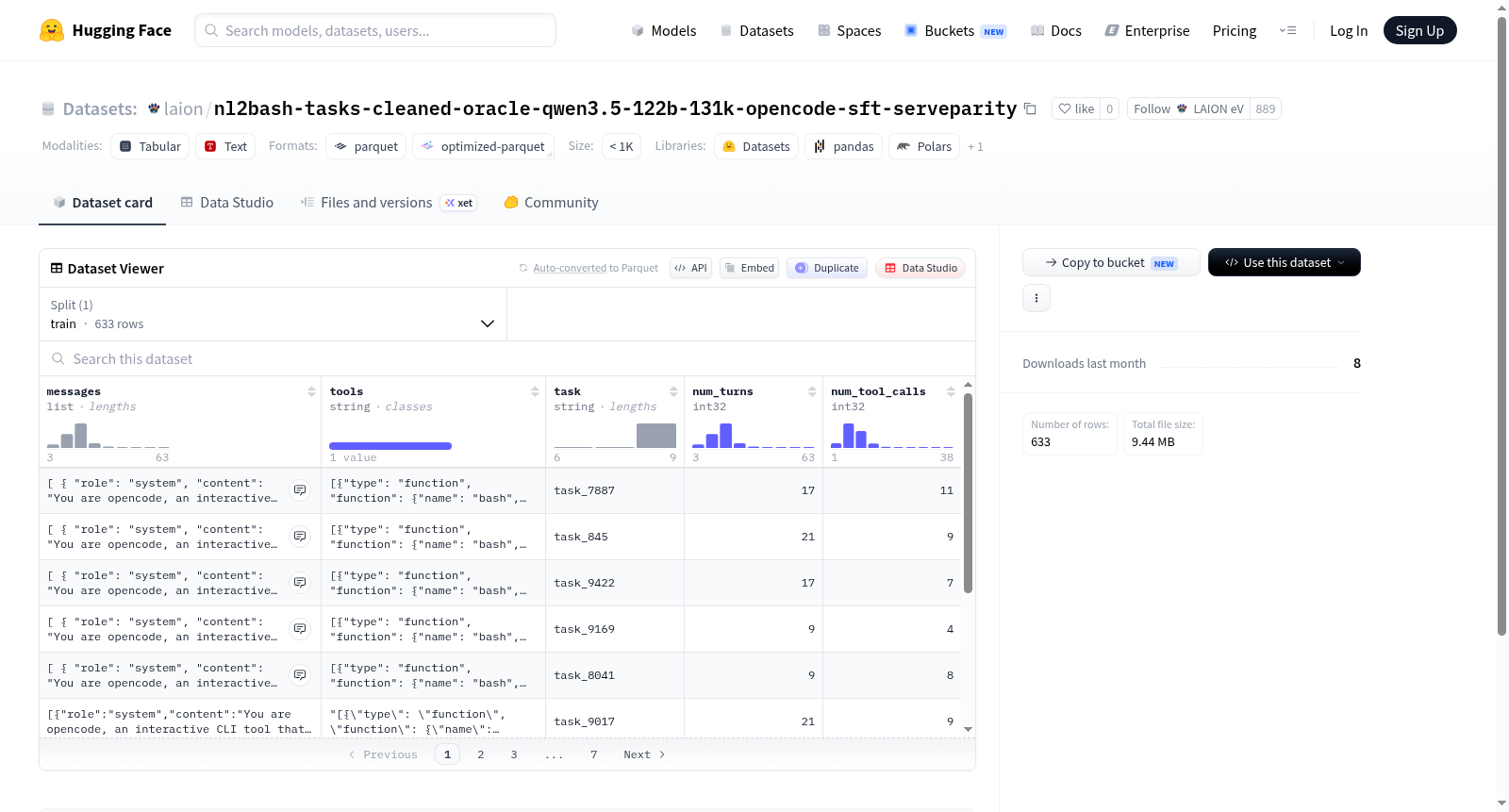Sort by num_tool_calls column sort arrows

(951, 391)
